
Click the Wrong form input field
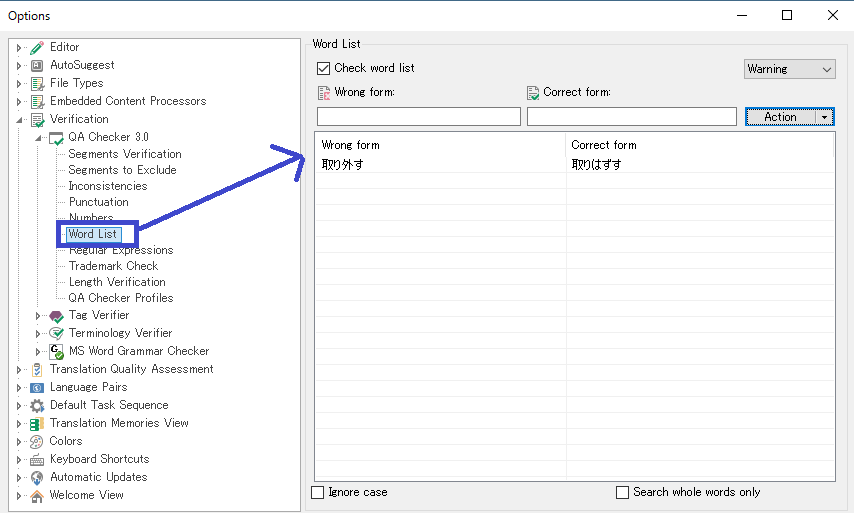pyautogui.click(x=418, y=117)
